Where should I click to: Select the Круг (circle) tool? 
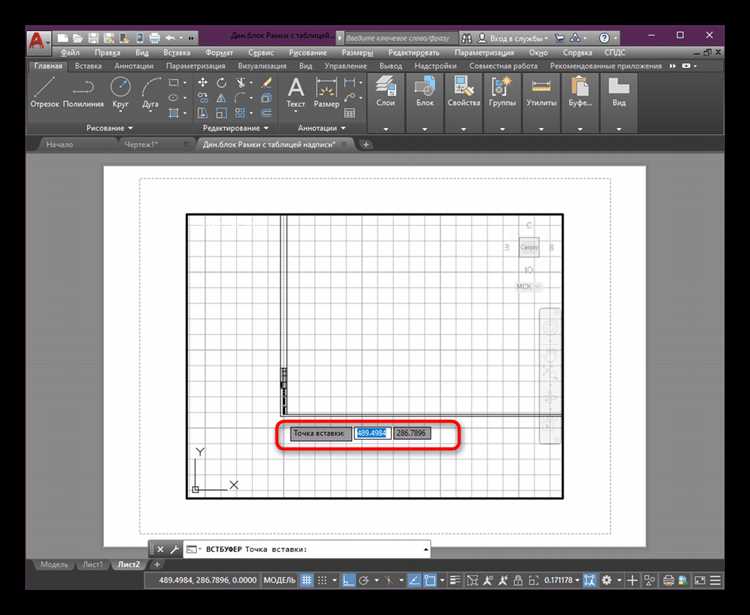(120, 93)
